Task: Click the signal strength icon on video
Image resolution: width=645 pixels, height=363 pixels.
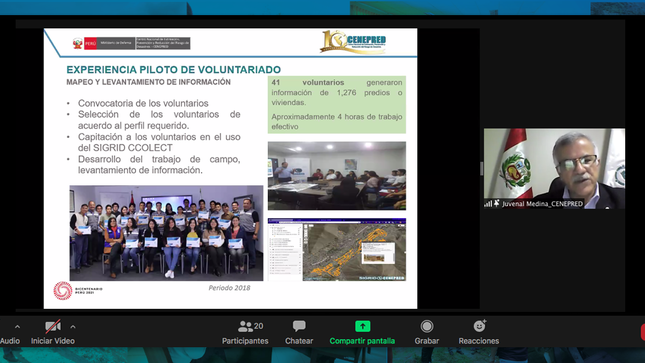Action: (x=488, y=203)
